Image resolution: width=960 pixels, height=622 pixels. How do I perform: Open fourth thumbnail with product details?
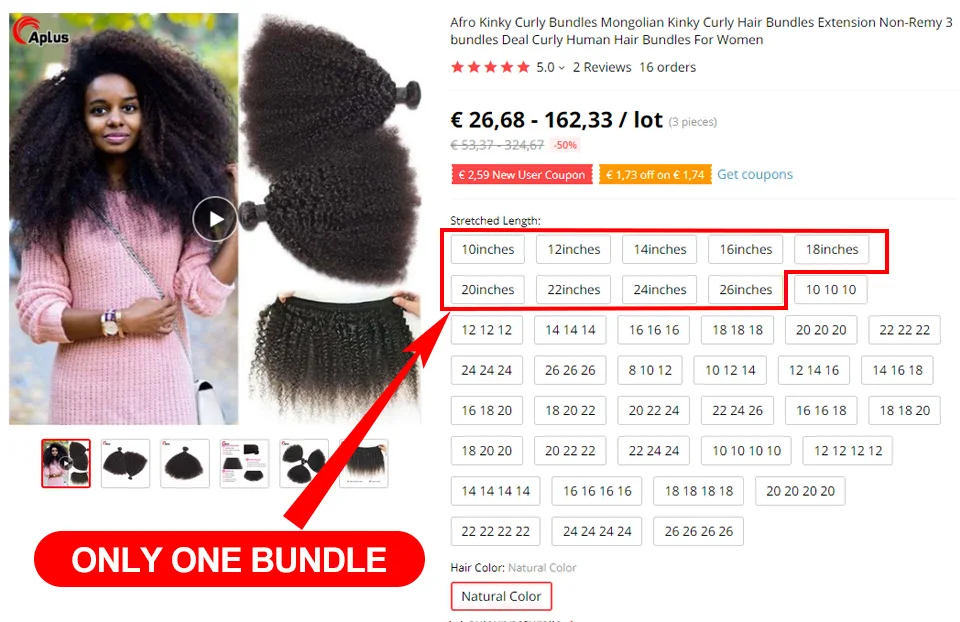(x=244, y=463)
